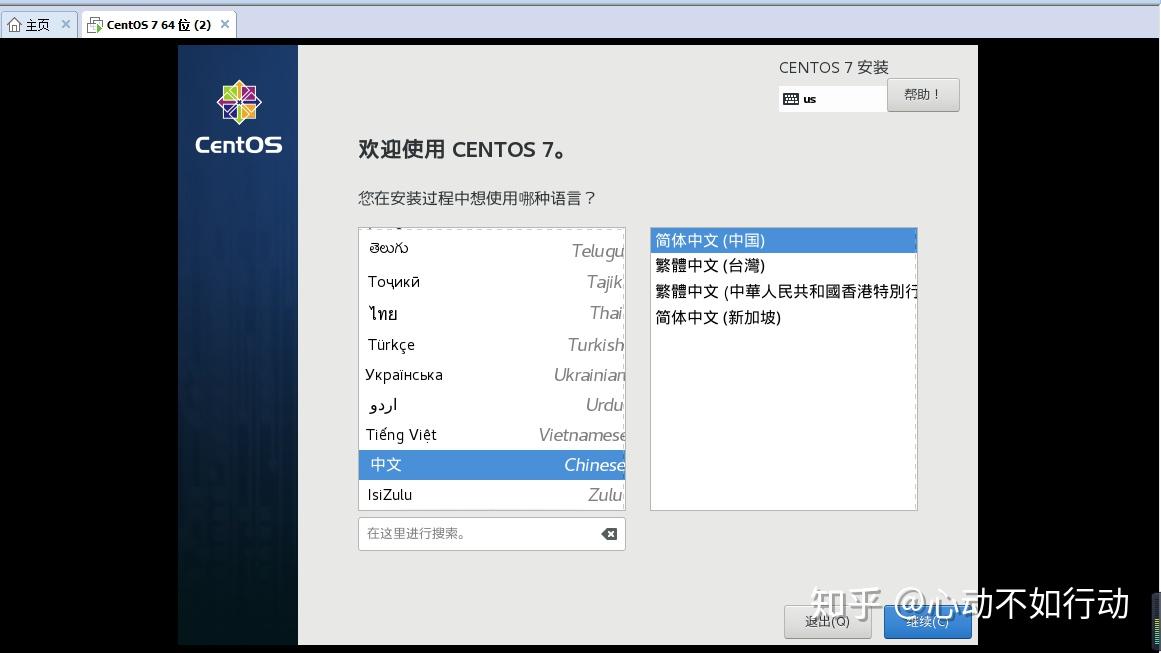Select Turkish (Türkçe) language
1161x653 pixels.
492,344
